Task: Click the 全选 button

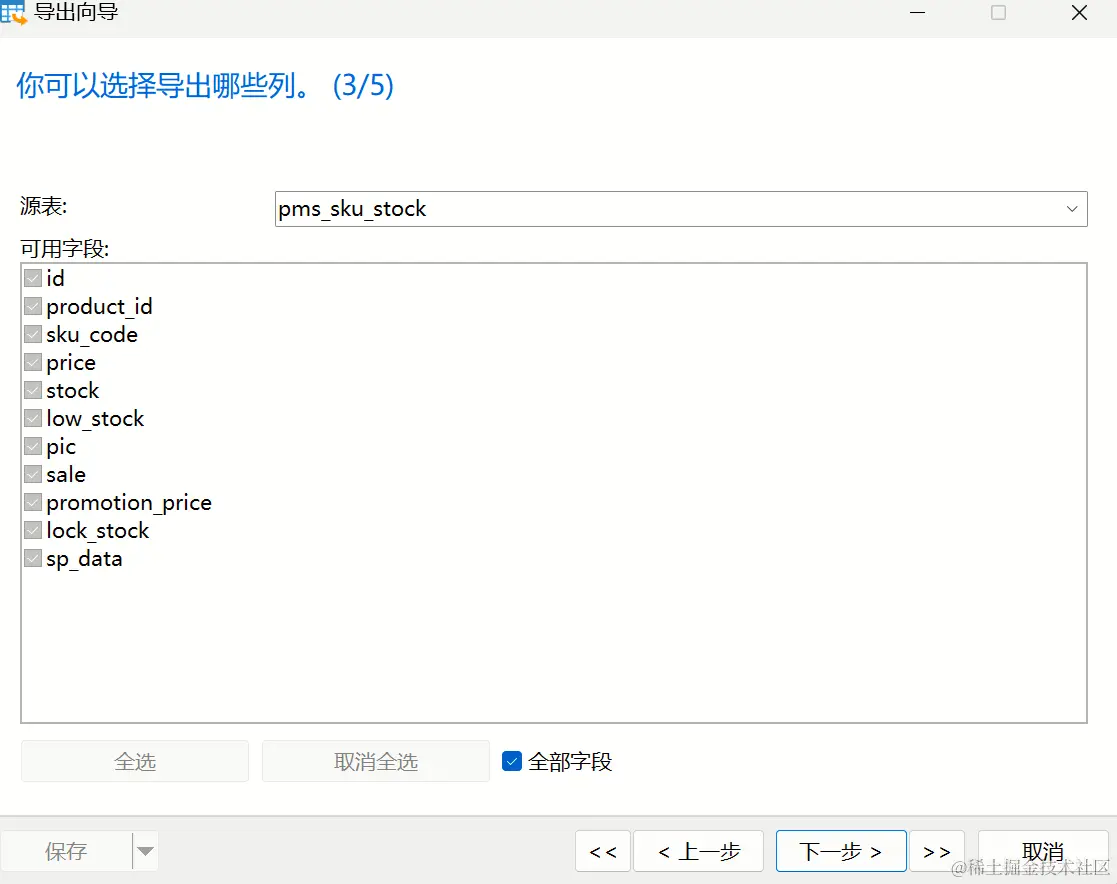Action: [x=135, y=761]
